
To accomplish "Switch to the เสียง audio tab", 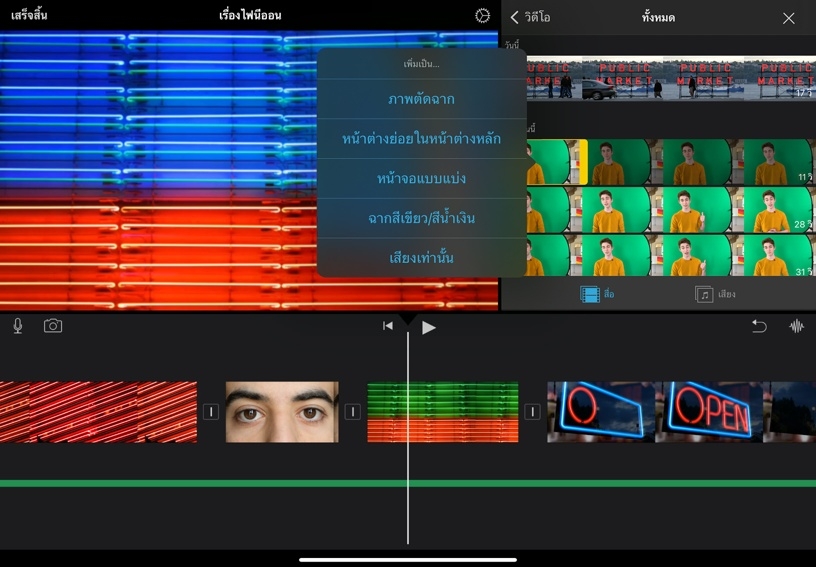I will [x=716, y=294].
